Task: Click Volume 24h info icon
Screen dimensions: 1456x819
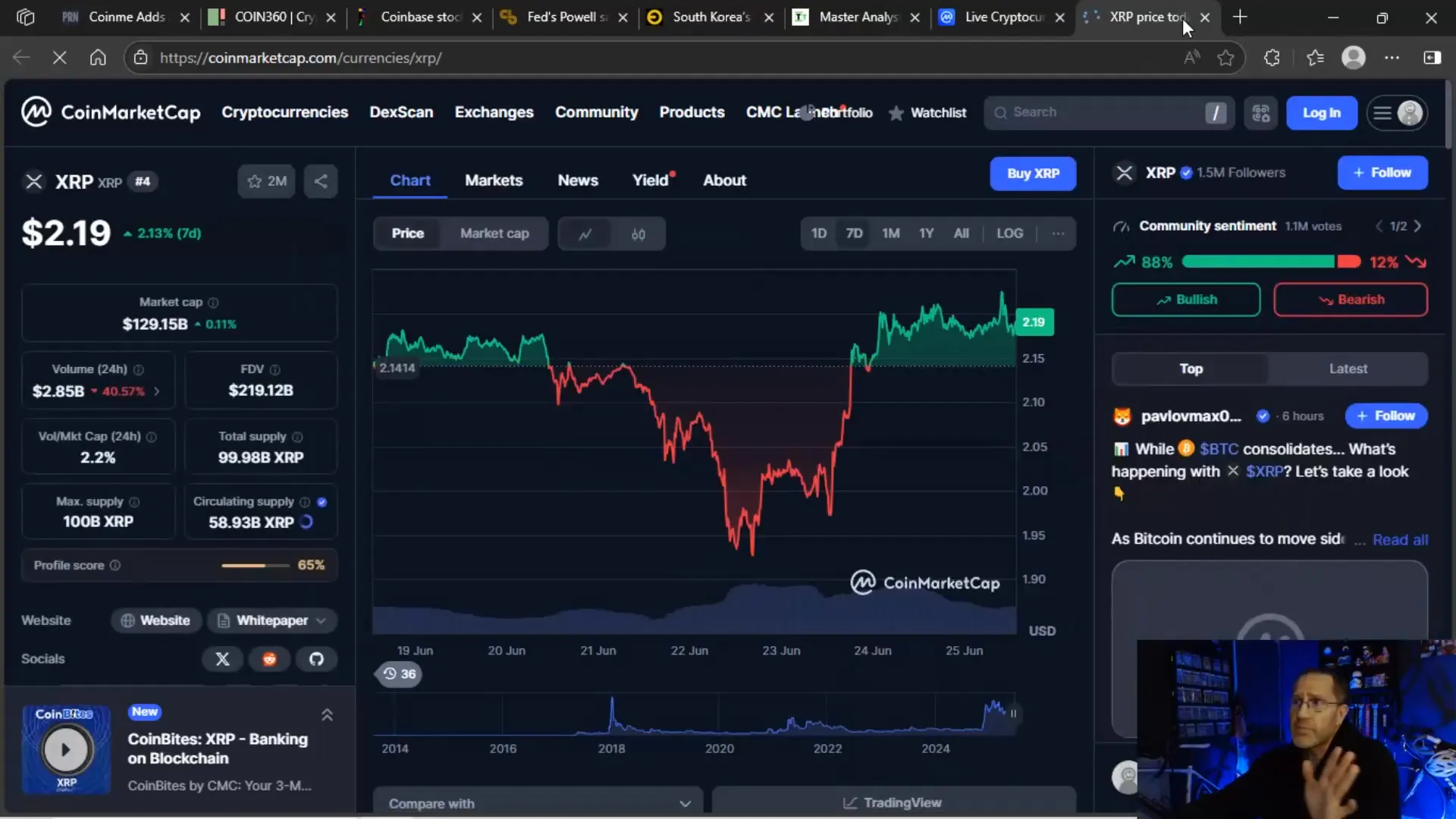Action: tap(138, 370)
